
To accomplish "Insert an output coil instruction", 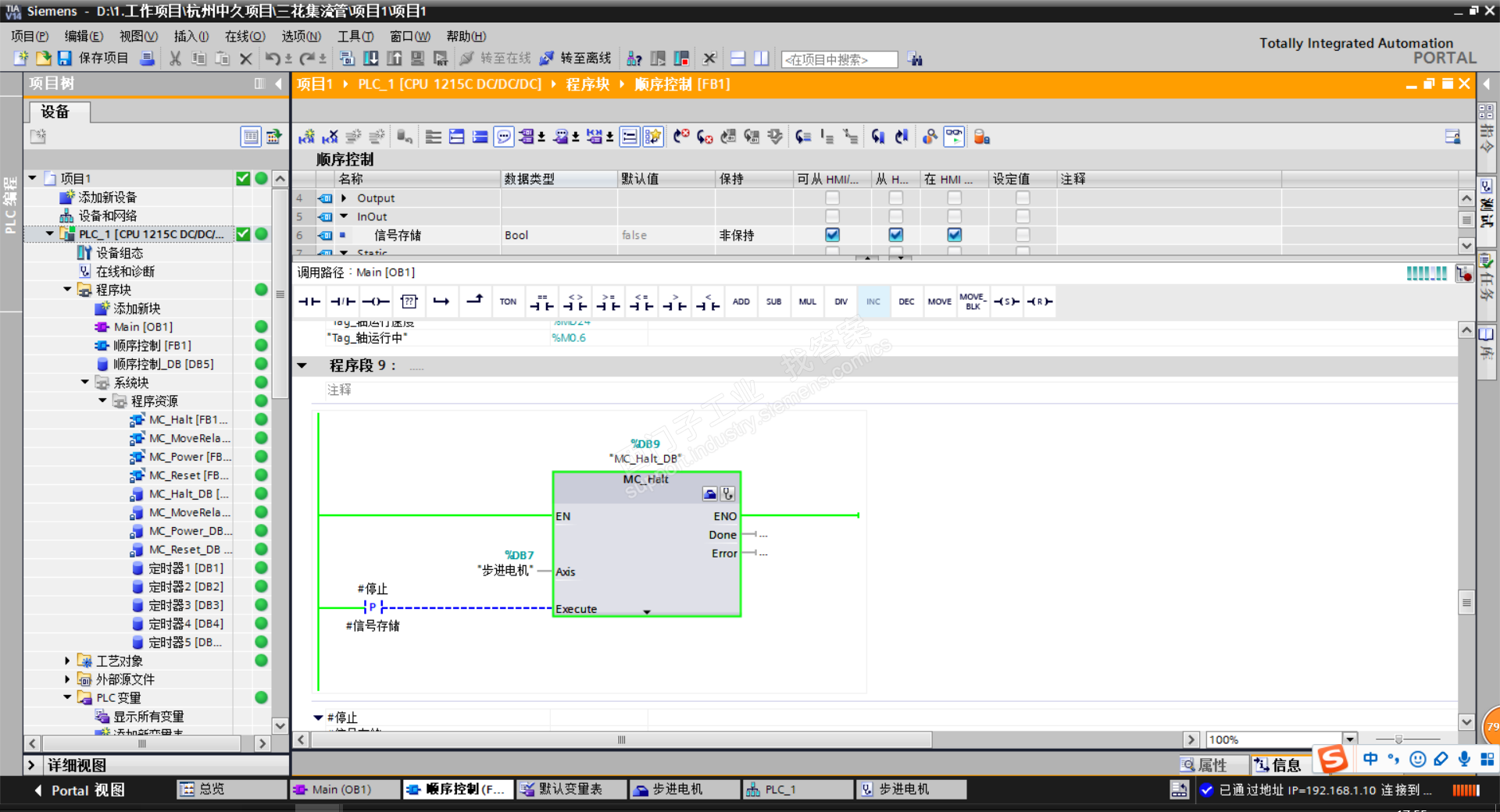I will [x=376, y=301].
